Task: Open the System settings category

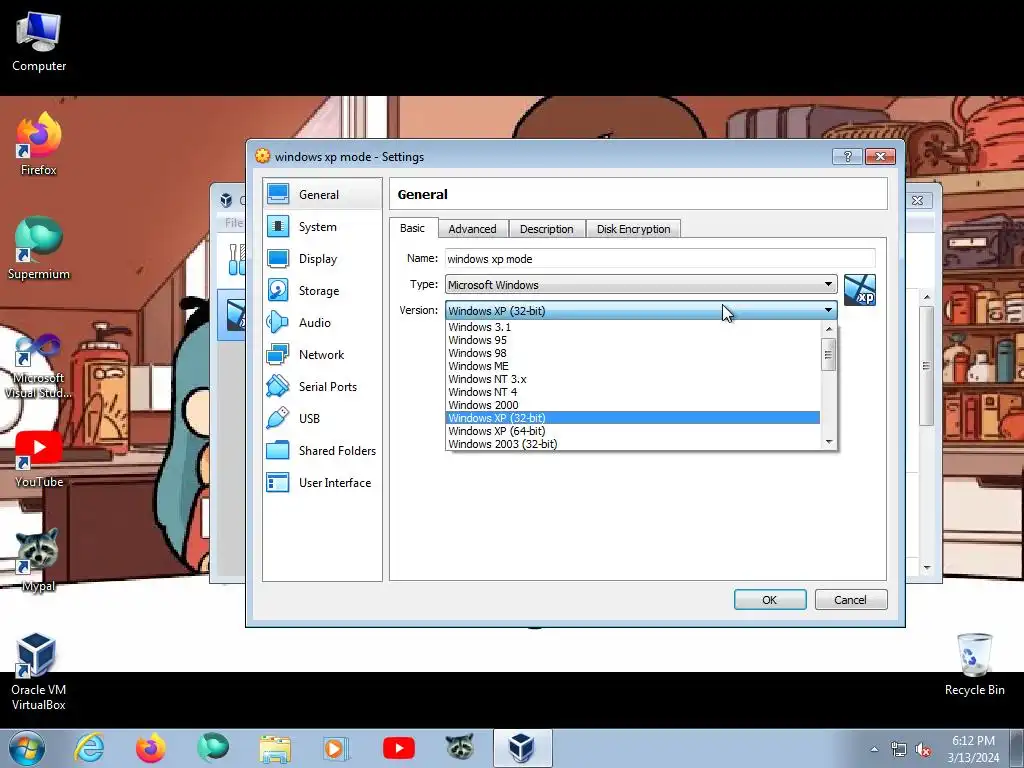Action: [x=322, y=227]
